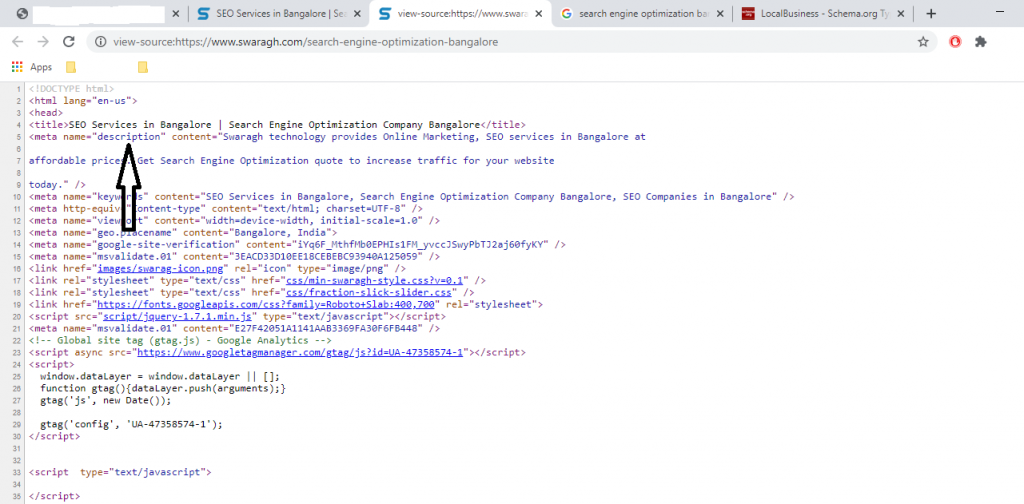Switch to LocalBusiness Schema.org tab
The width and height of the screenshot is (1024, 504).
tap(824, 14)
